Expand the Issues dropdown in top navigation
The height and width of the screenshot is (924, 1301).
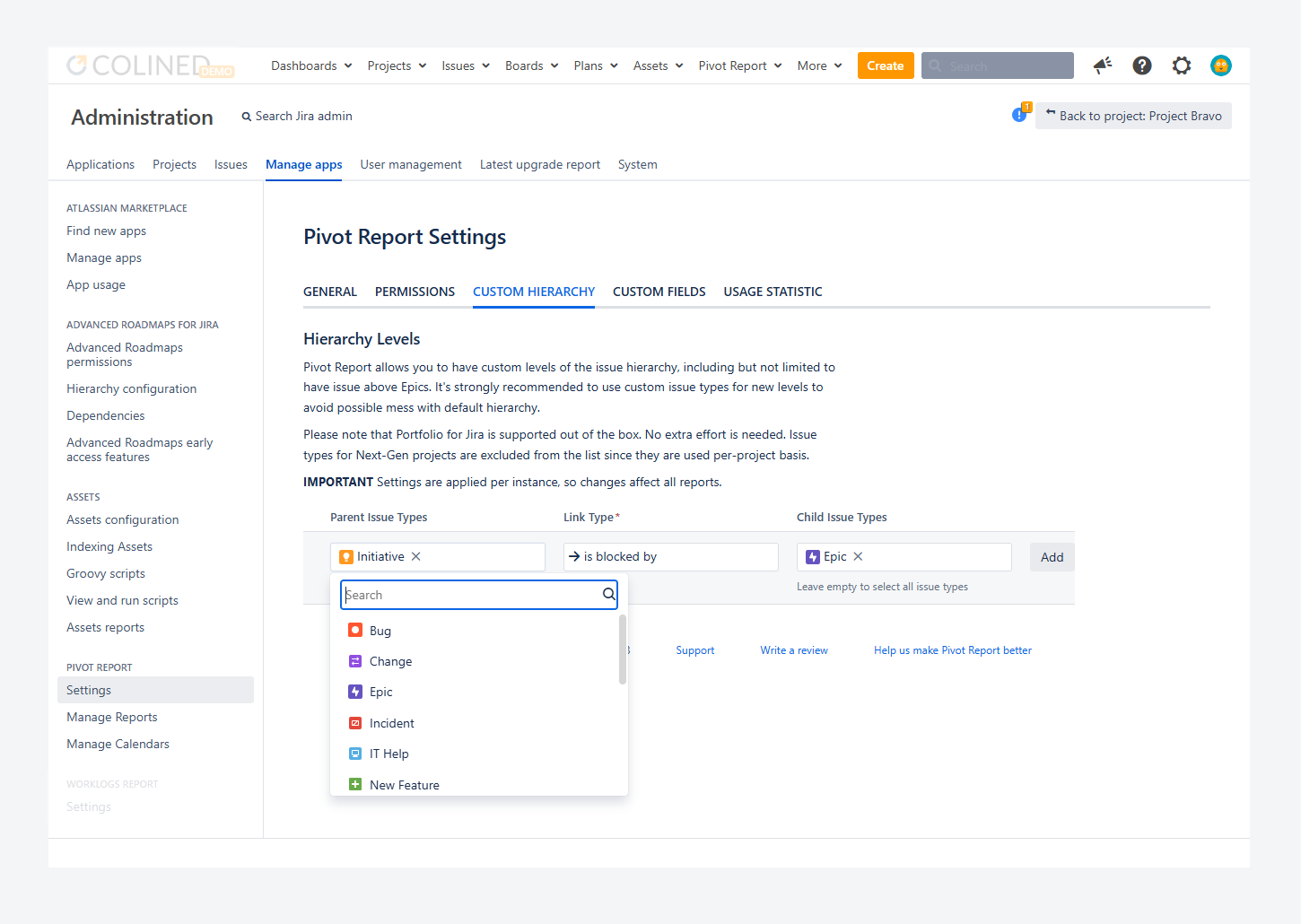point(466,65)
